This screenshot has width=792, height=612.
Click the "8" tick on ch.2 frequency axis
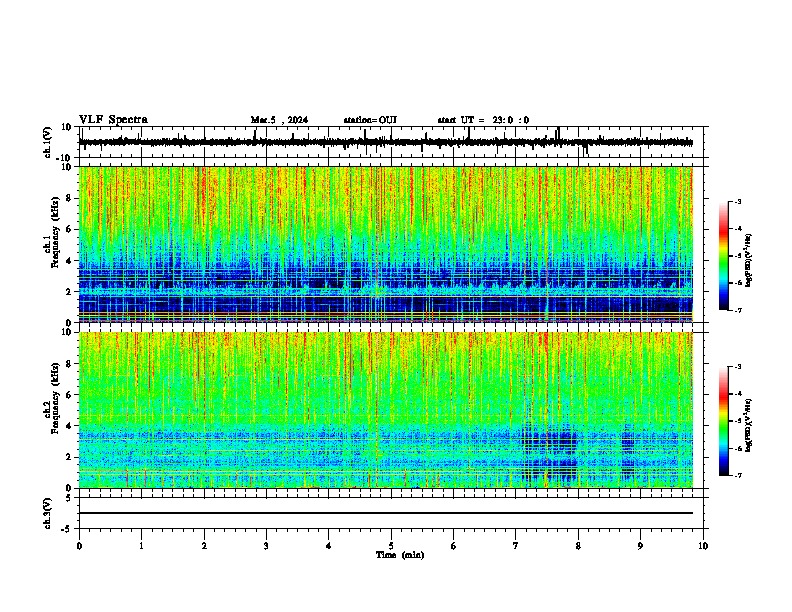click(69, 364)
